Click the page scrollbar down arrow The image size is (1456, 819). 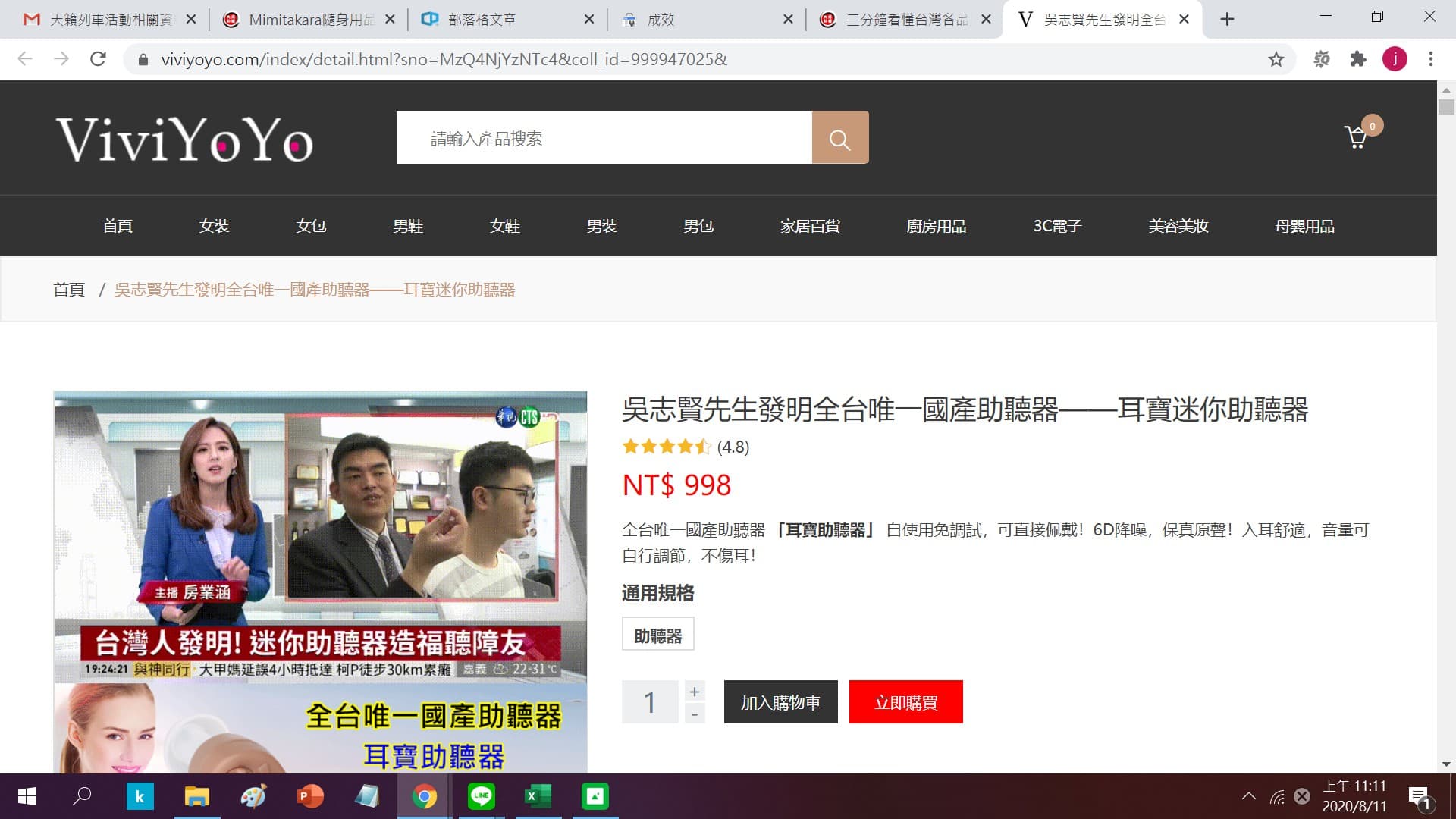(1446, 764)
